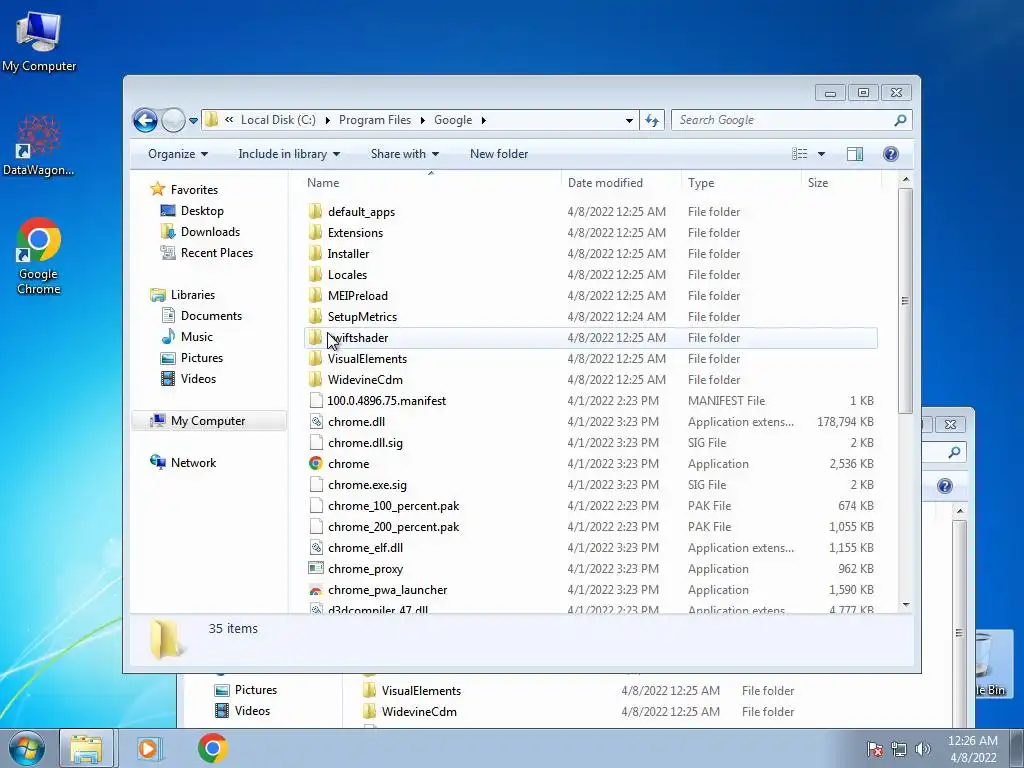
Task: Sort by the Size column header
Action: click(840, 183)
